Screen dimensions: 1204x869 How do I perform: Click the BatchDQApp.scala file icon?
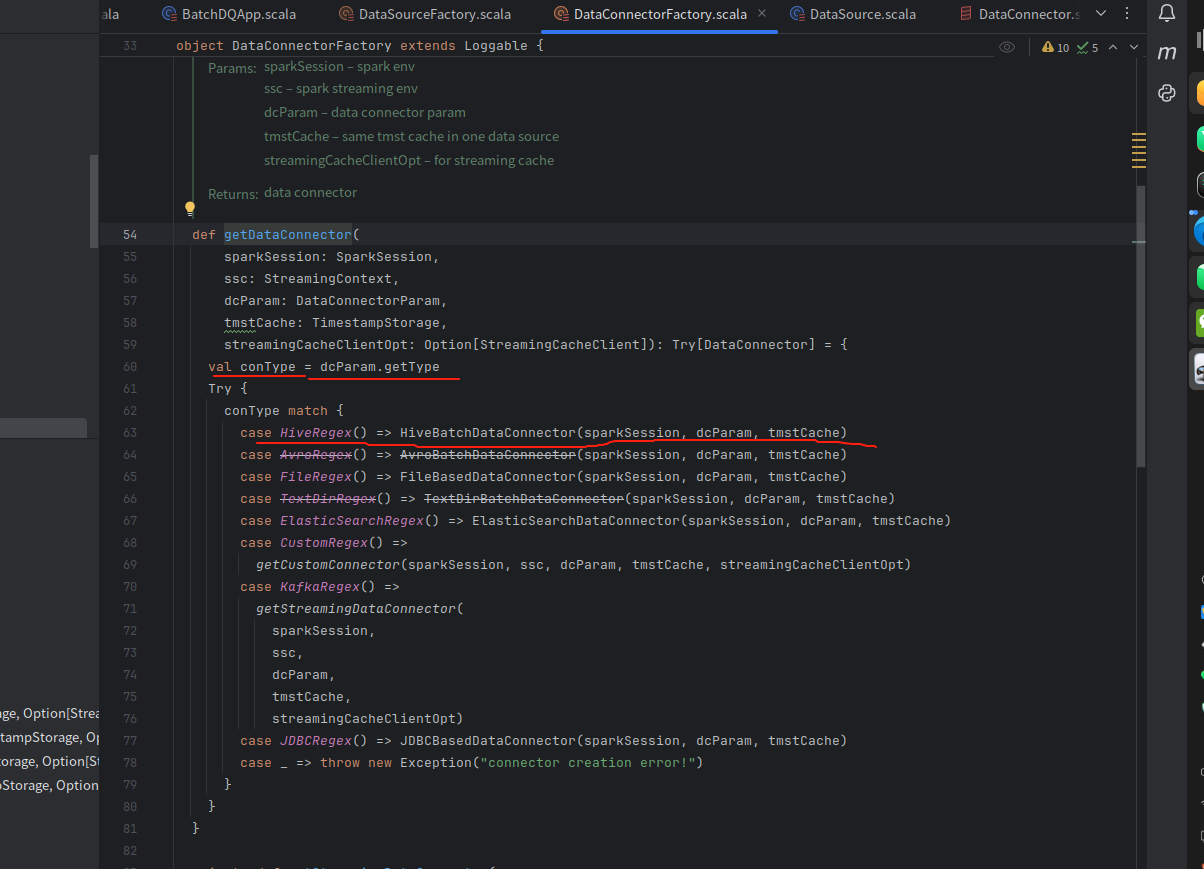(169, 14)
